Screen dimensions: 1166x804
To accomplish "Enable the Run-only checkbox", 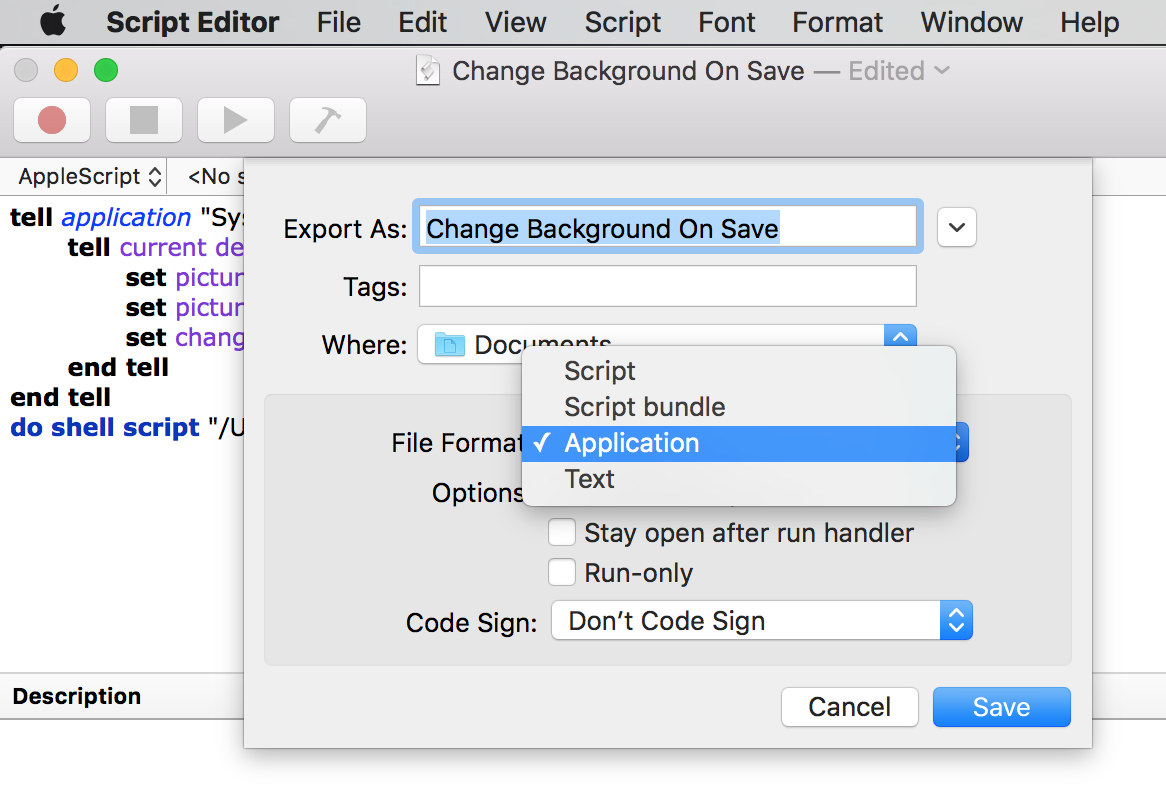I will [x=561, y=573].
